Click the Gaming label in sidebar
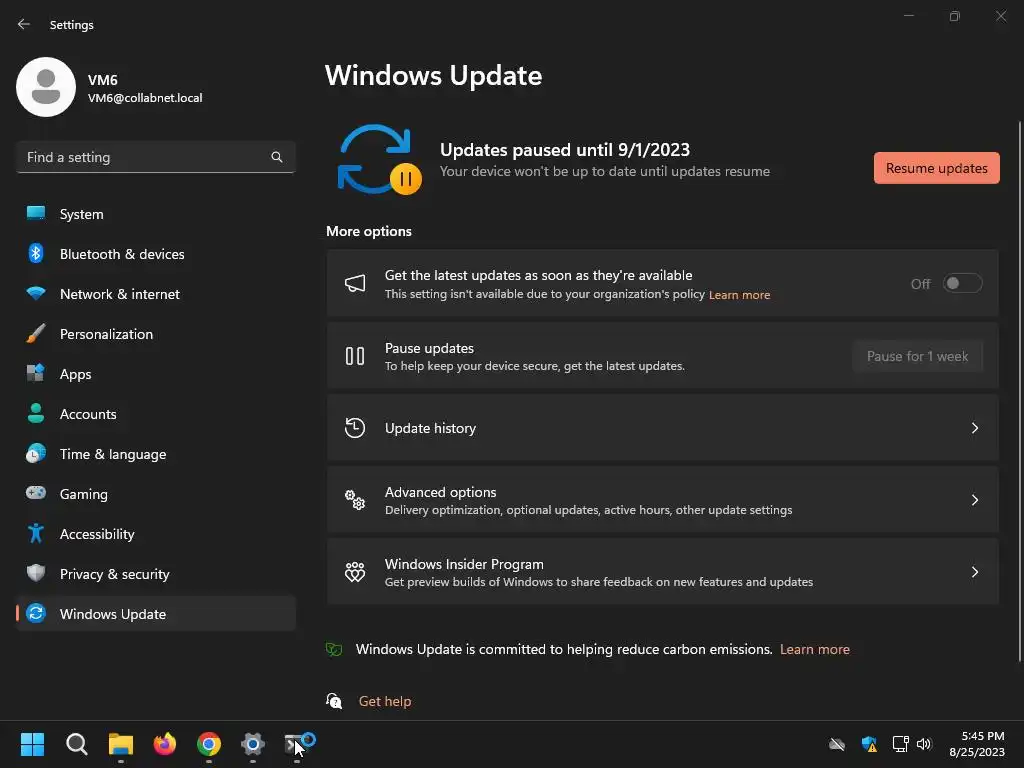This screenshot has height=768, width=1024. pos(84,494)
